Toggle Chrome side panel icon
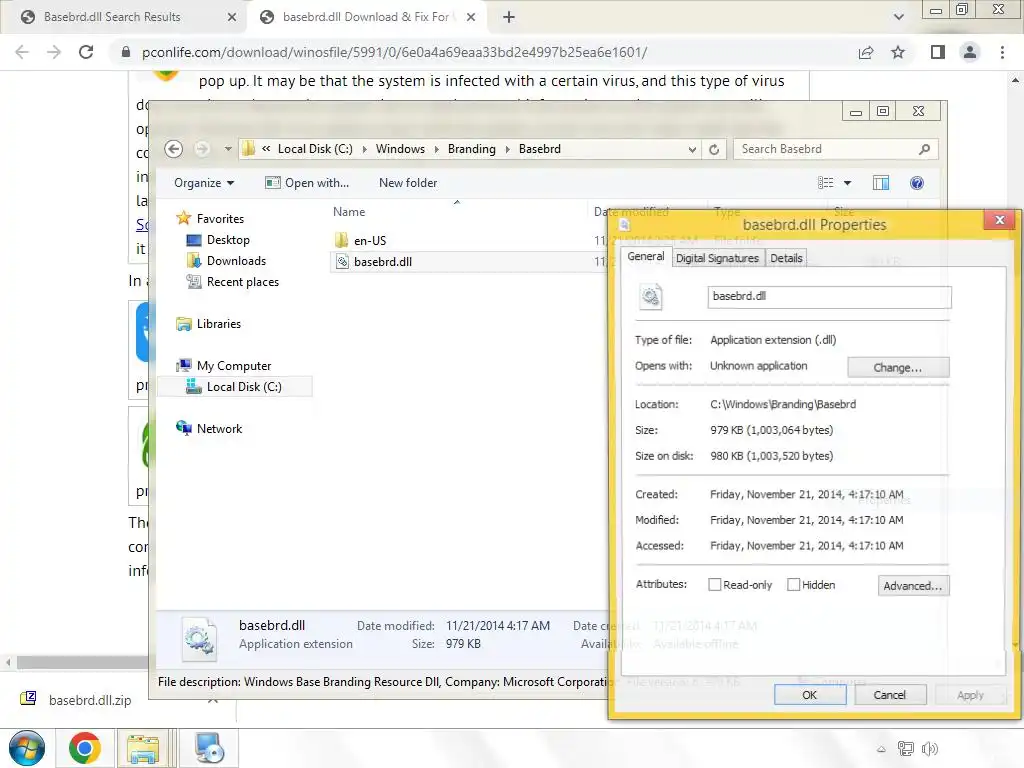The image size is (1024, 768). click(937, 52)
